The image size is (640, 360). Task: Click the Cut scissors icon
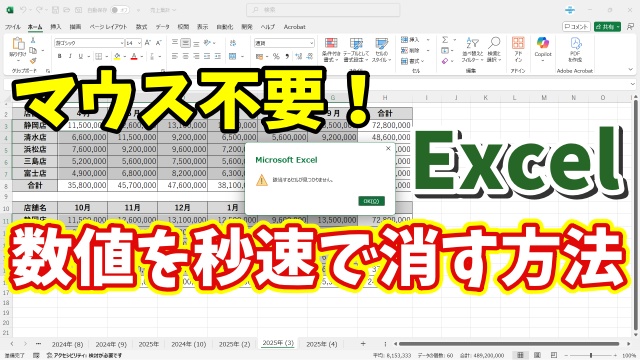[x=33, y=40]
